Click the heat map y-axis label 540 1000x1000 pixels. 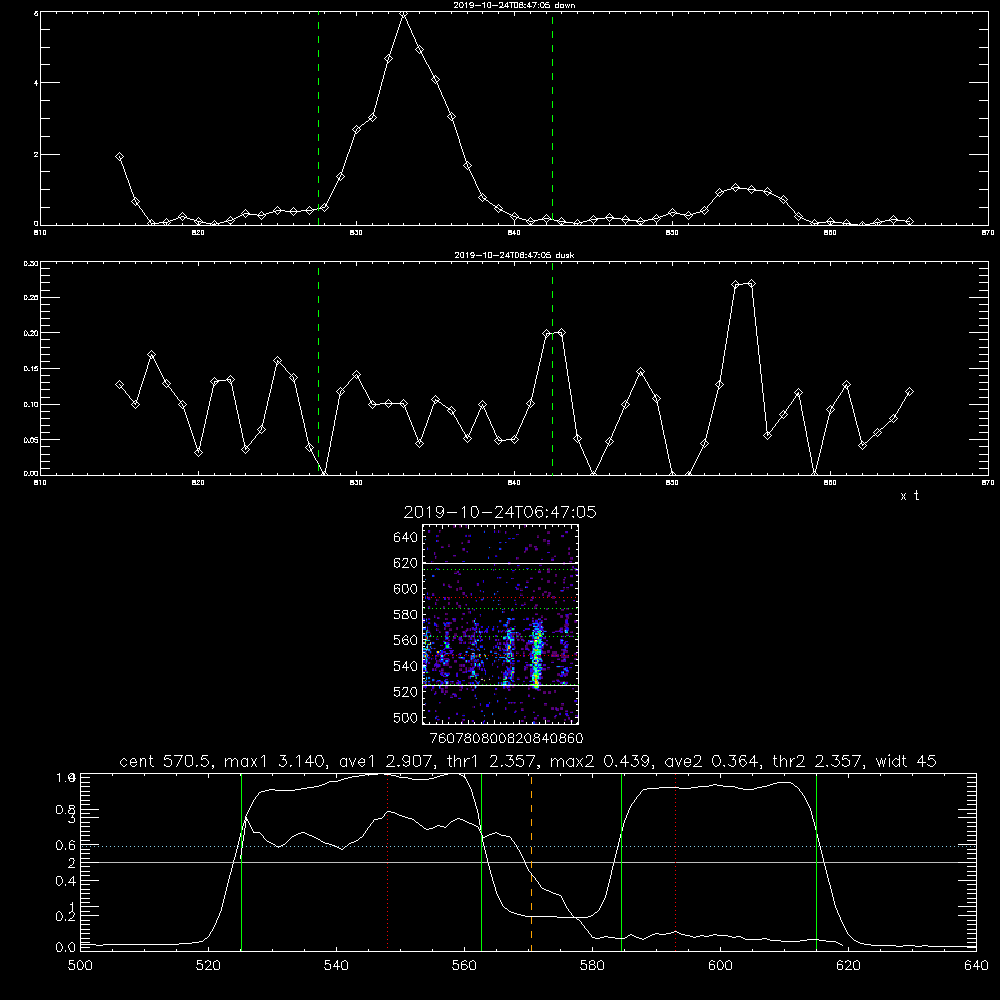tap(406, 666)
